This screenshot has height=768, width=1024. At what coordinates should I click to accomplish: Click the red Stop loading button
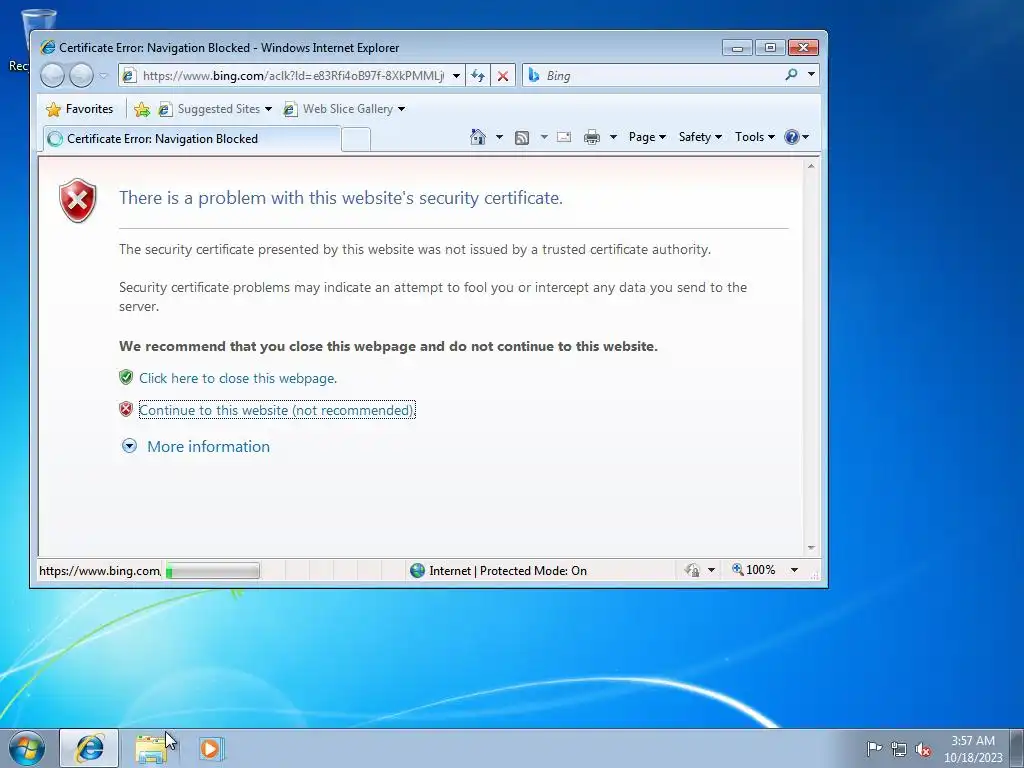pos(503,76)
